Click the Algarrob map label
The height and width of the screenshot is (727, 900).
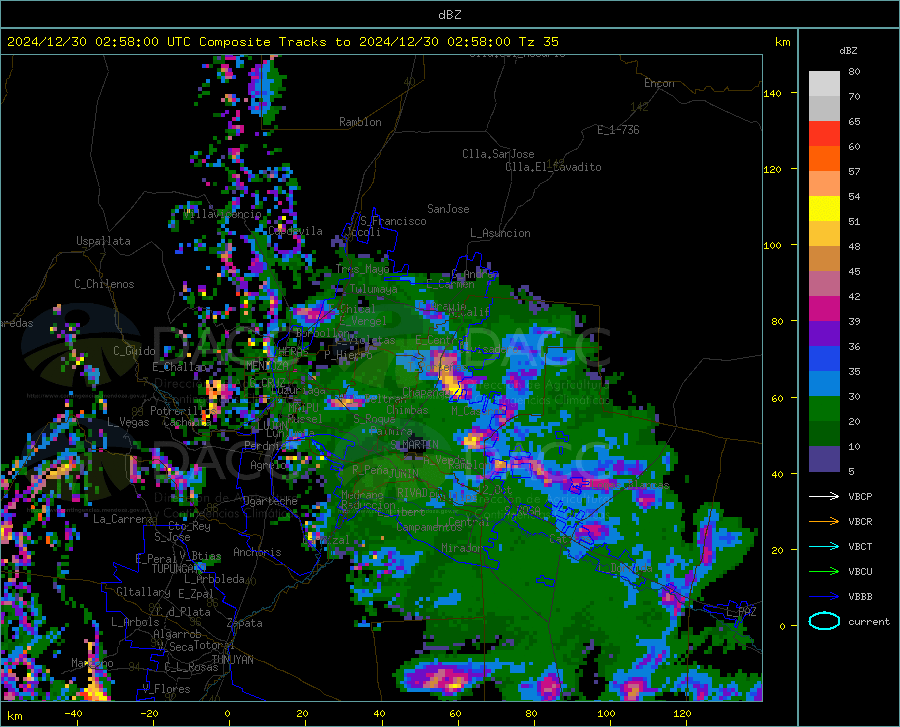177,634
